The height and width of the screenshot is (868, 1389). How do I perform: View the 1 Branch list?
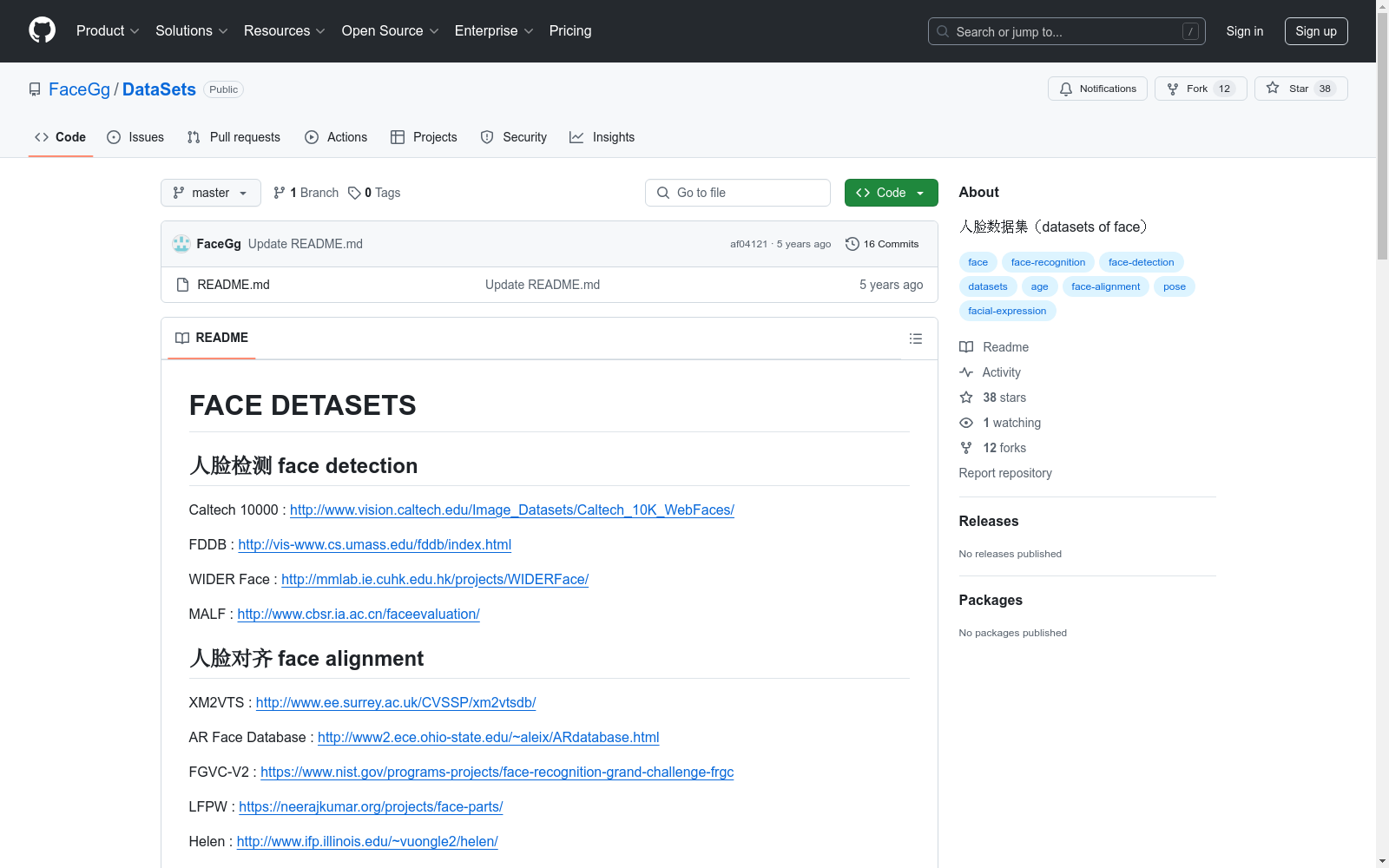click(306, 193)
